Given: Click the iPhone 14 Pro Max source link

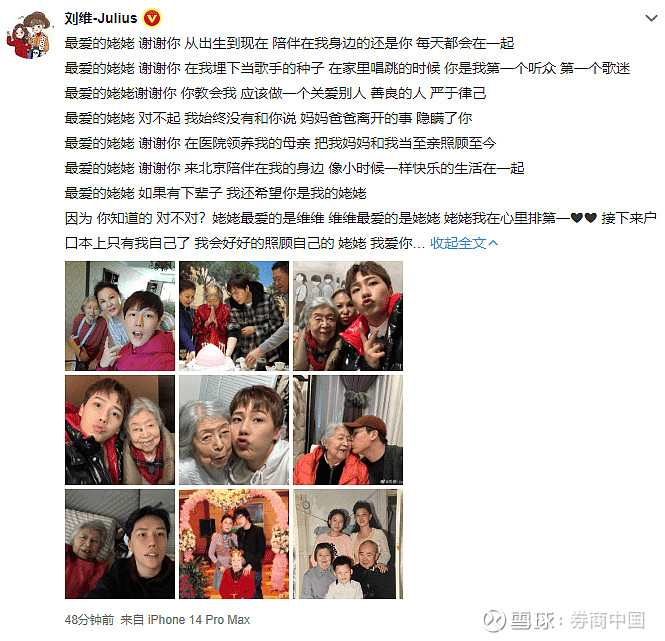Looking at the screenshot, I should click(198, 620).
